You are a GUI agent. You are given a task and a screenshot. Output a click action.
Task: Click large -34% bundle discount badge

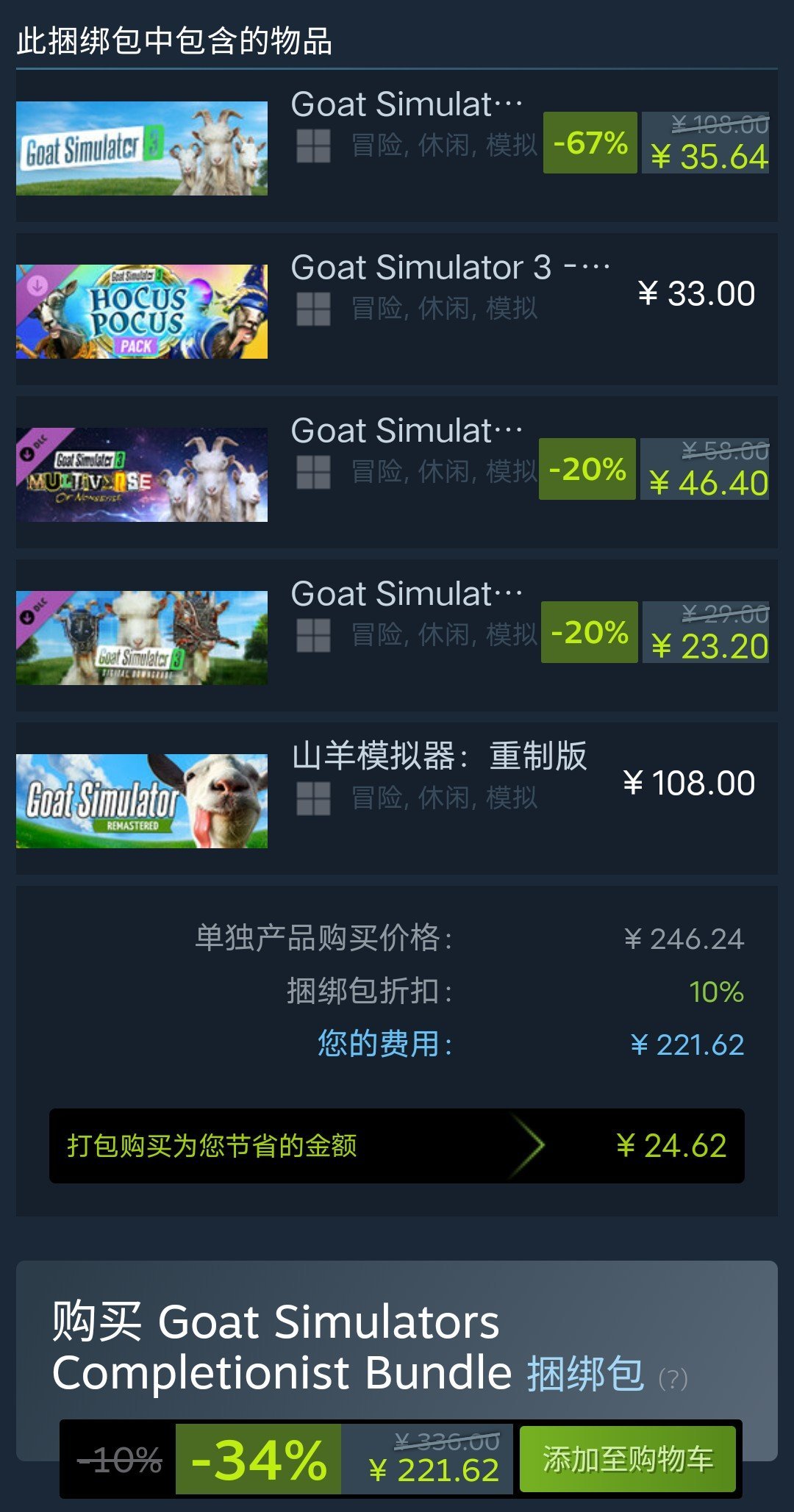click(259, 1459)
